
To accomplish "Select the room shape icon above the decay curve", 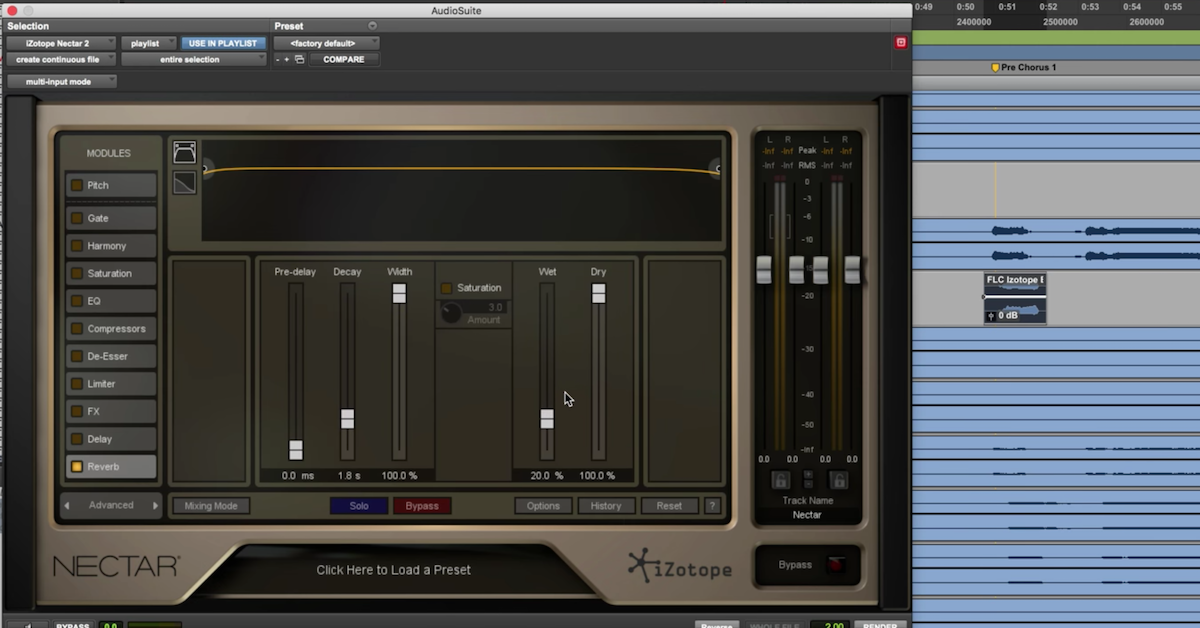I will (184, 151).
